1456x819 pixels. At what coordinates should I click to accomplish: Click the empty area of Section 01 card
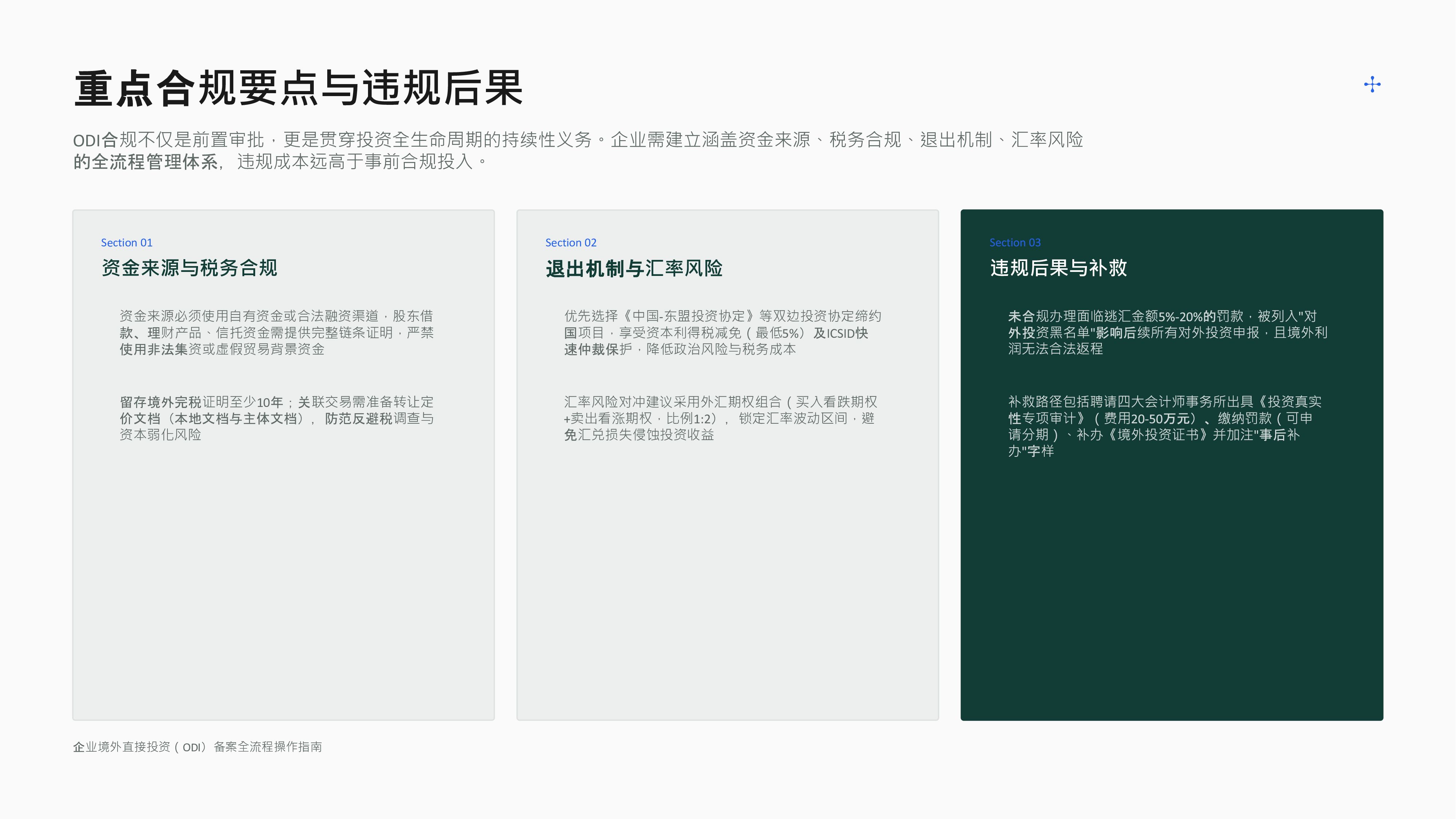click(283, 582)
